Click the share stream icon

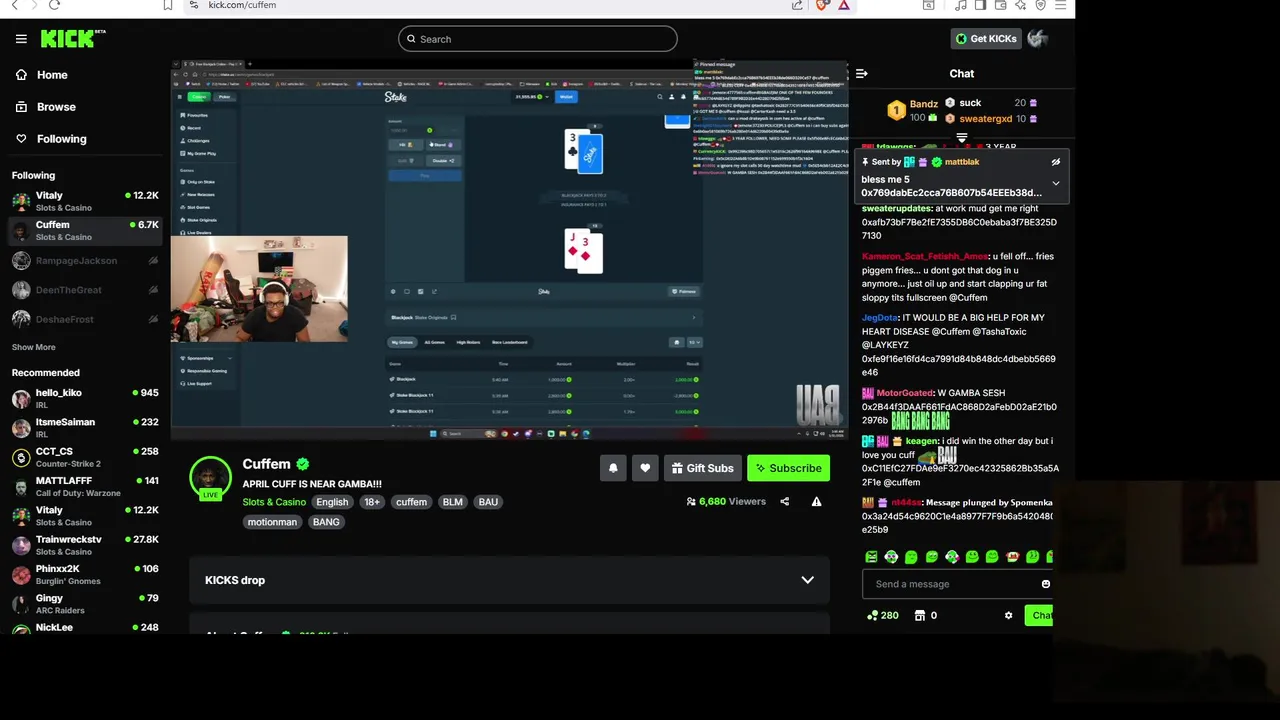click(x=785, y=502)
